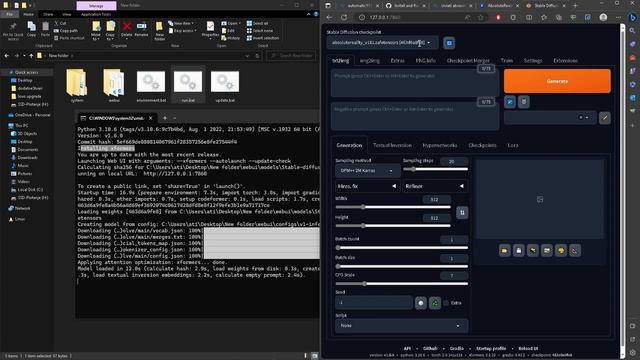Image resolution: width=640 pixels, height=360 pixels.
Task: Click Explorer View ribbon tab
Action: [66, 14]
